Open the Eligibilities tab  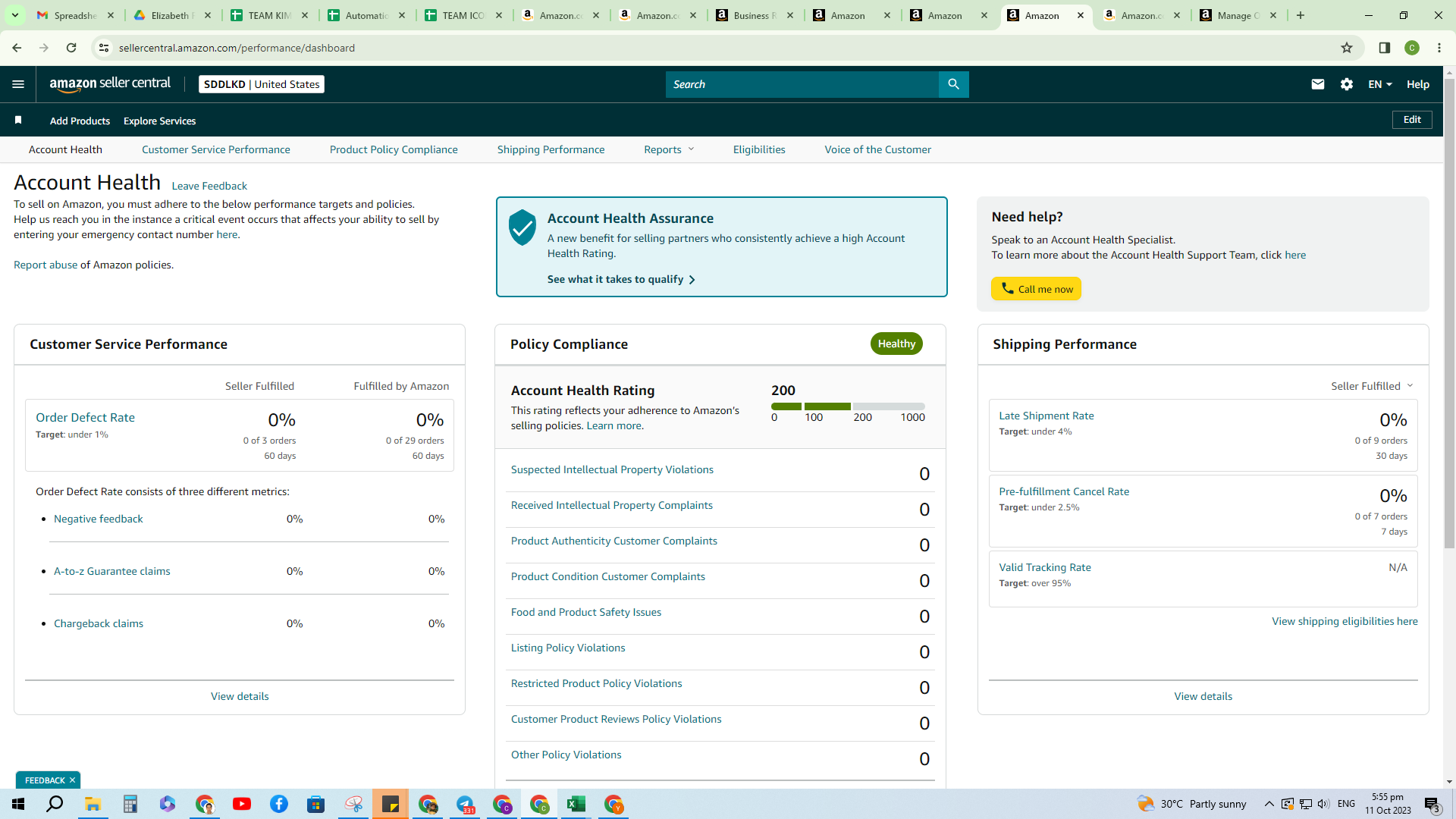coord(759,149)
